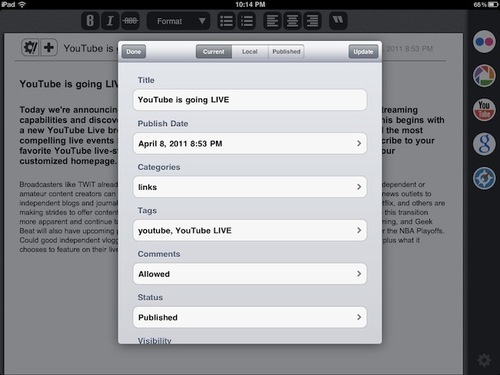The width and height of the screenshot is (500, 375).
Task: Tap Done to close the dialog
Action: [134, 52]
